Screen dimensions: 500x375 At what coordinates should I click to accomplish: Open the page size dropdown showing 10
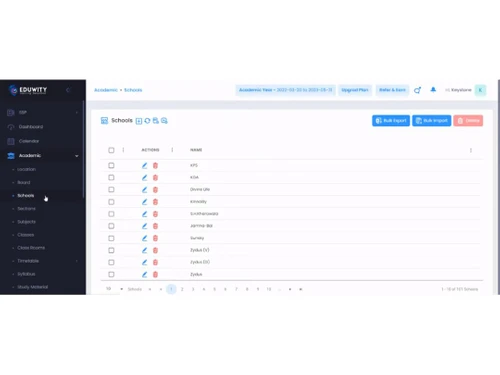click(x=114, y=289)
